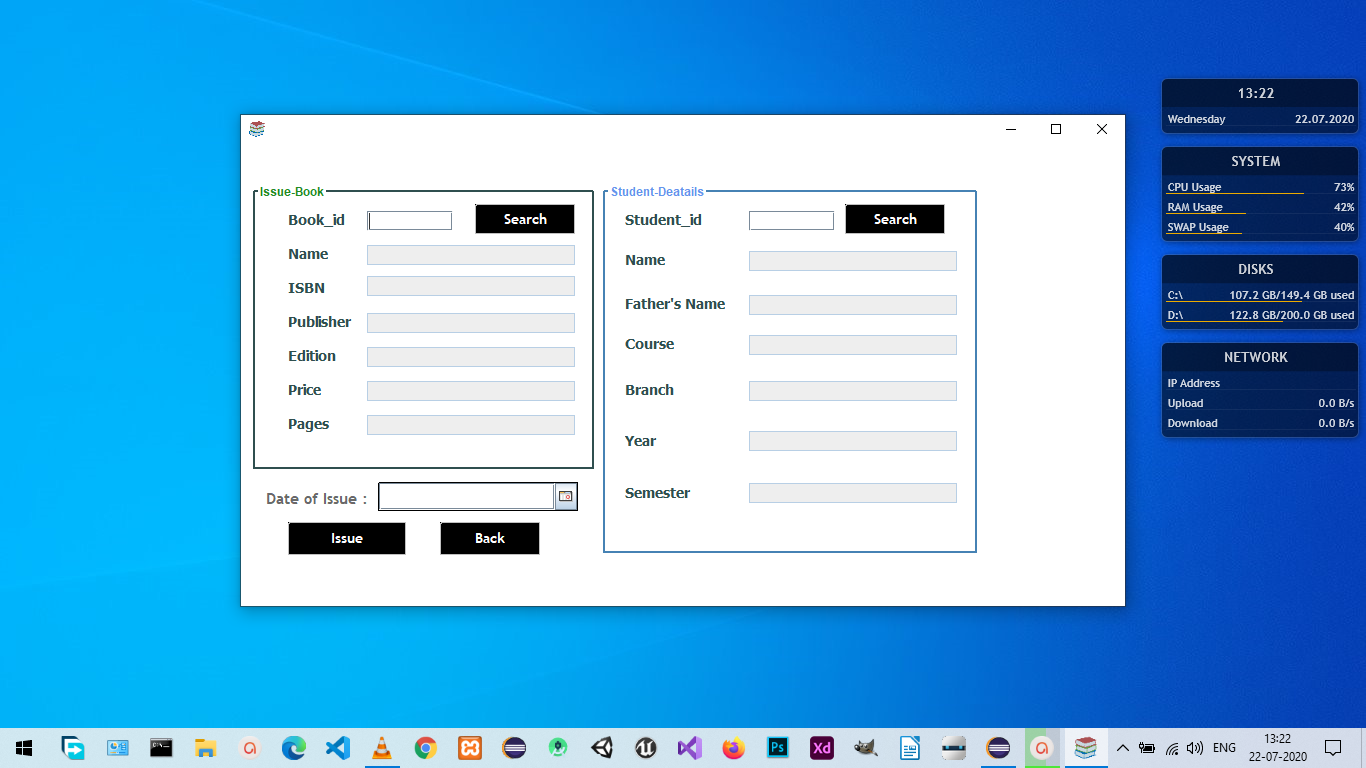Viewport: 1366px width, 768px height.
Task: Click the Student-Deatails group title
Action: (657, 192)
